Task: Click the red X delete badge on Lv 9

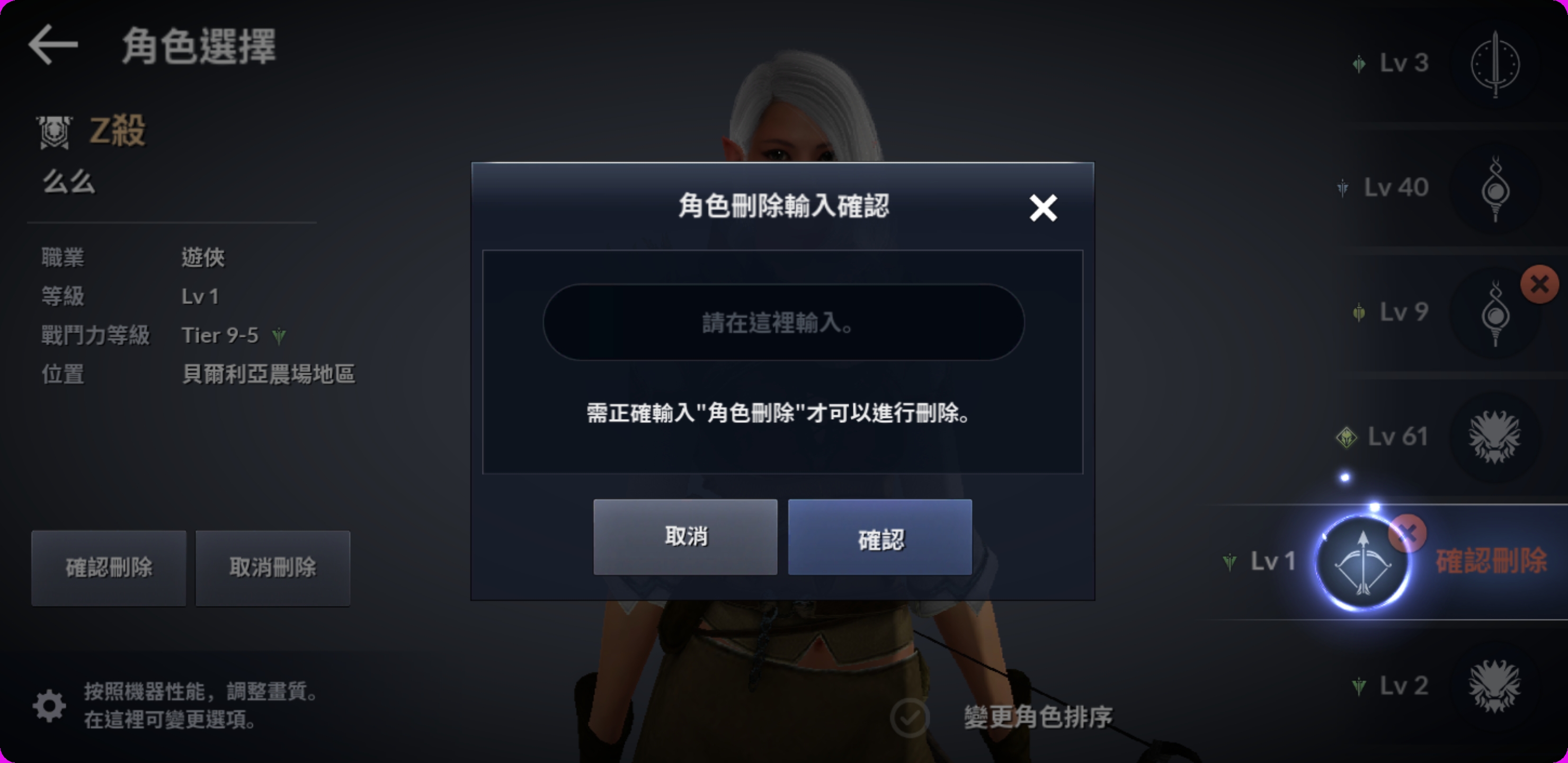Action: (x=1539, y=284)
